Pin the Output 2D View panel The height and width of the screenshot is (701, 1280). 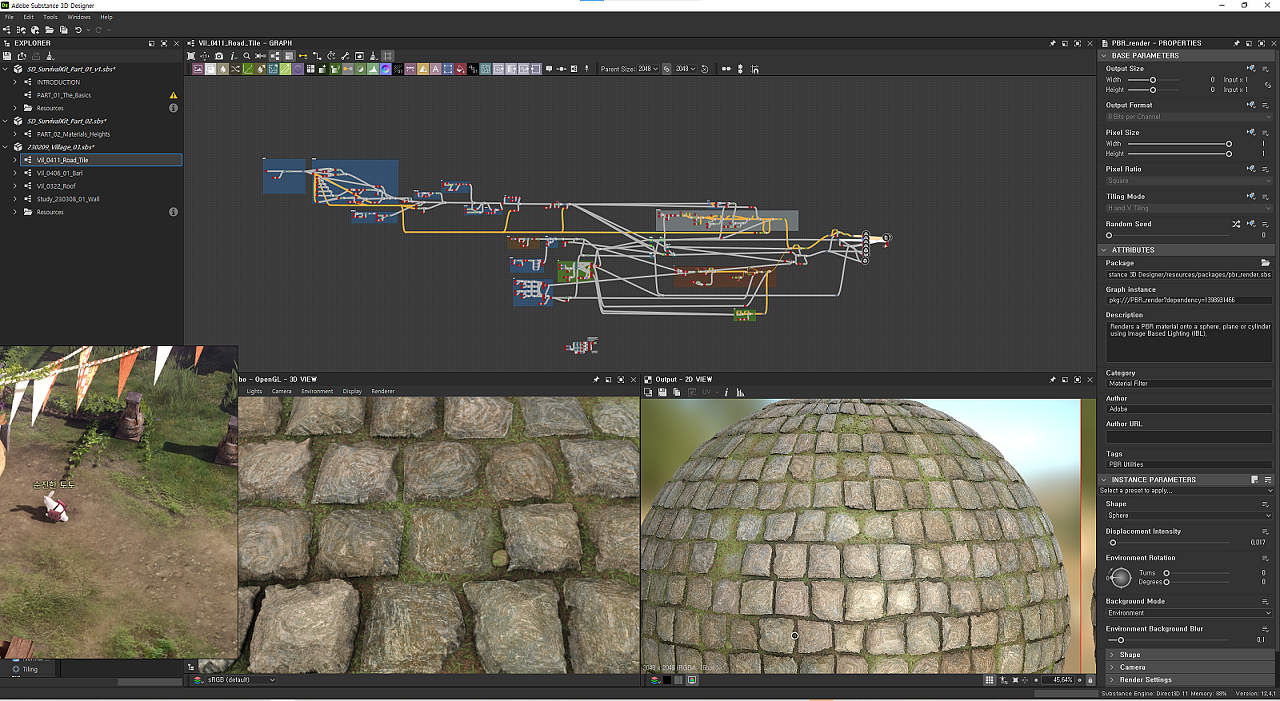pyautogui.click(x=1051, y=380)
